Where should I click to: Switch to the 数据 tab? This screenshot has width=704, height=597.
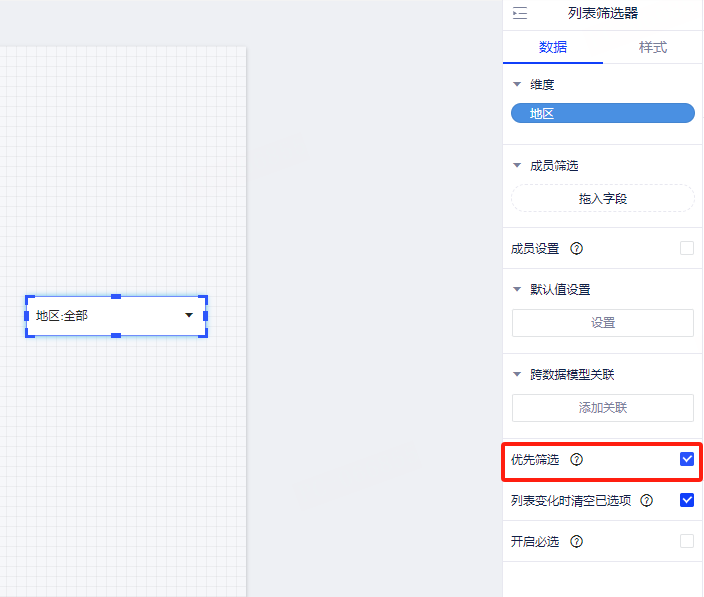pos(553,47)
